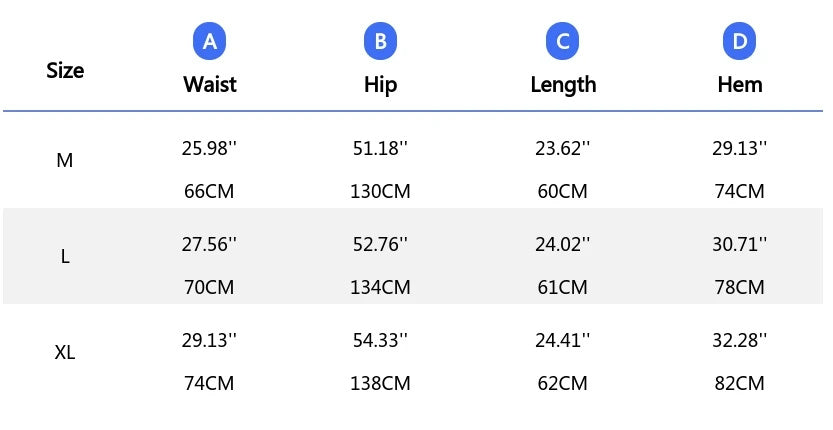Click the 66CM waist measurement
Image resolution: width=833 pixels, height=430 pixels.
coord(209,191)
